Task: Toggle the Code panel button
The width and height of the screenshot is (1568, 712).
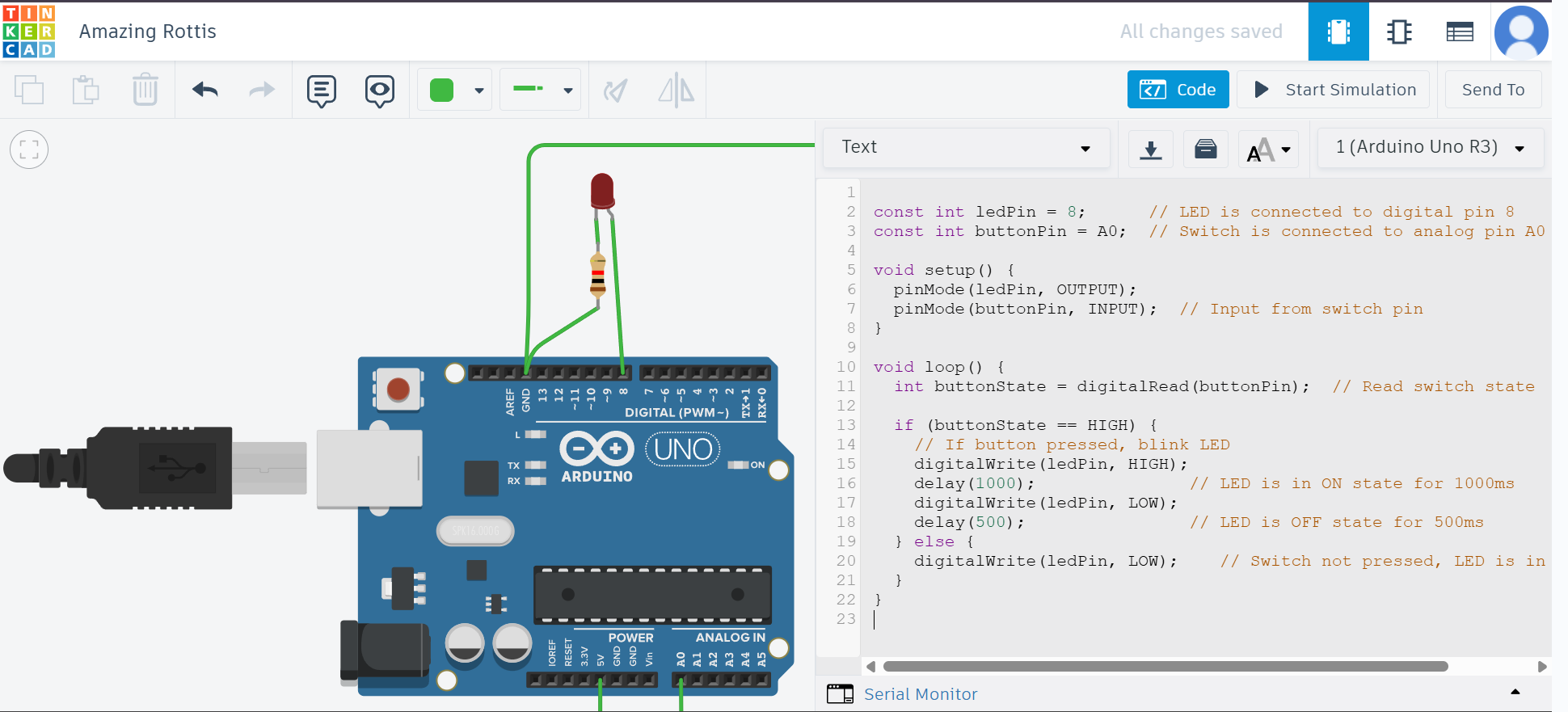Action: [1178, 90]
